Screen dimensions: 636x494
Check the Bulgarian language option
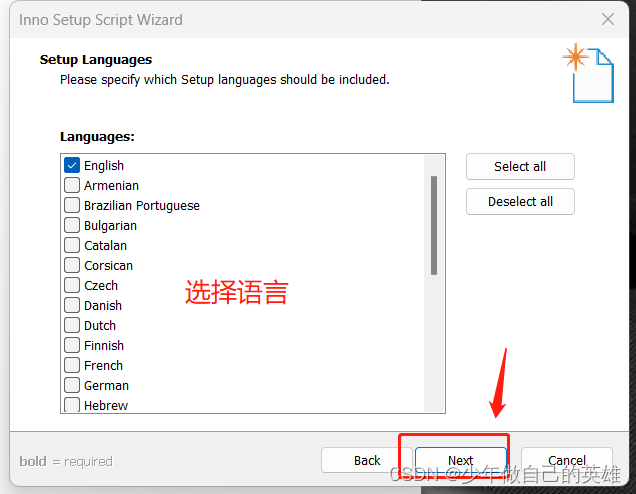[x=72, y=225]
